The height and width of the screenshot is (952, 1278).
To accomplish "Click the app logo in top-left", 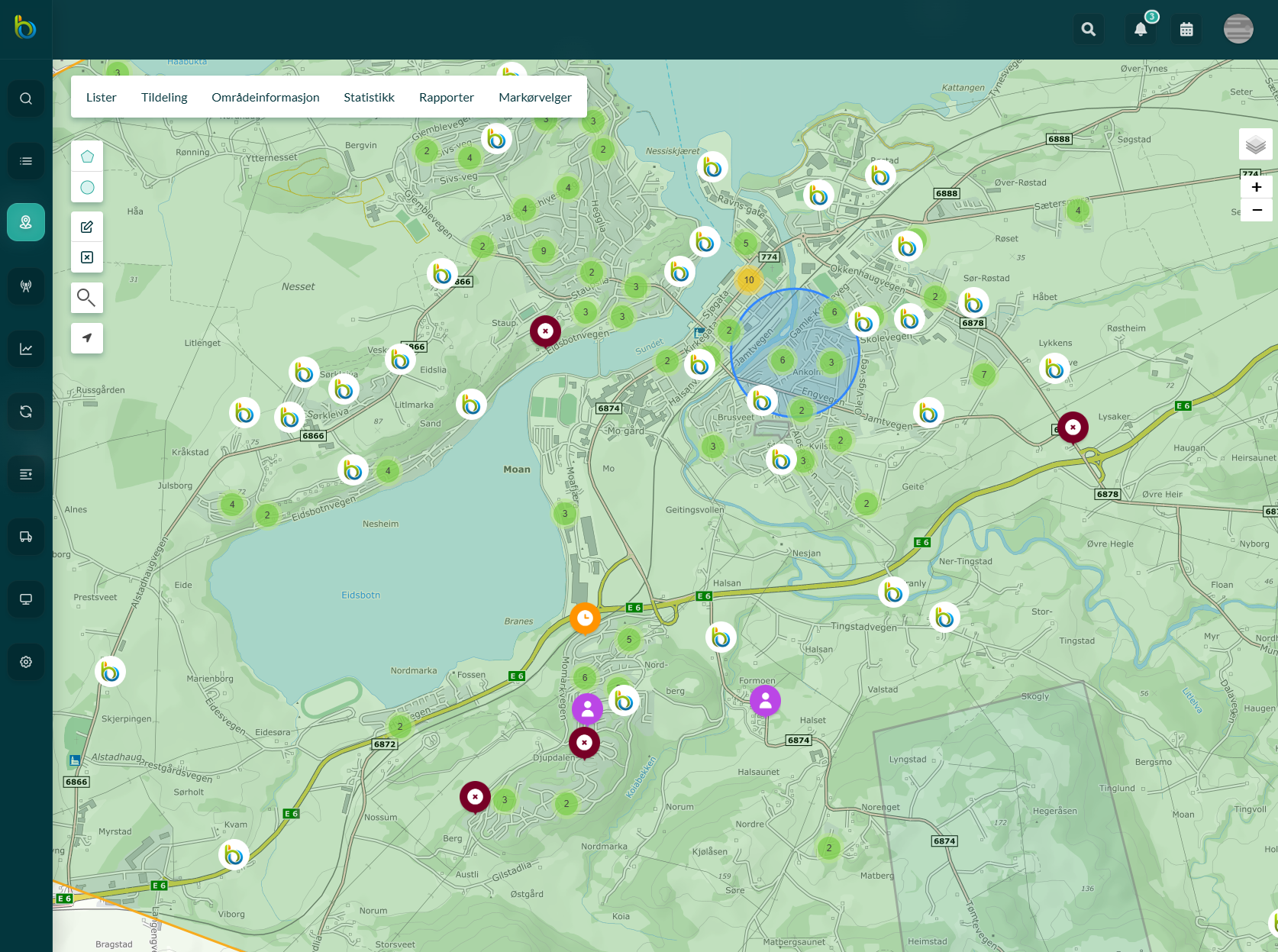I will tap(25, 27).
